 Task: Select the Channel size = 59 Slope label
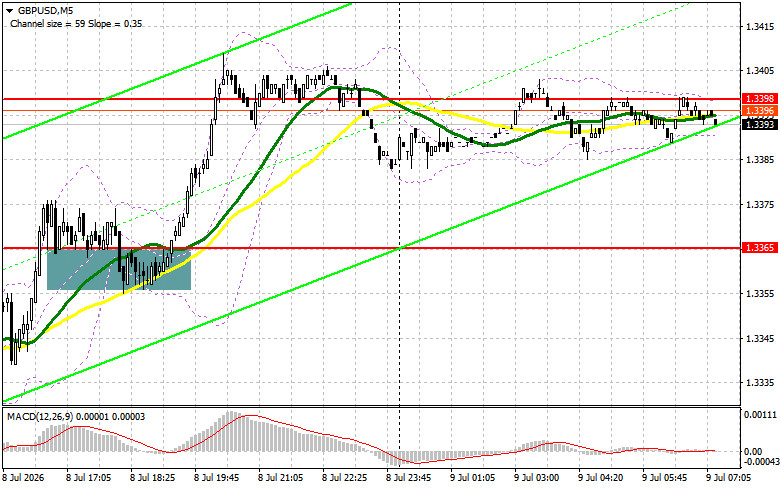[x=76, y=23]
